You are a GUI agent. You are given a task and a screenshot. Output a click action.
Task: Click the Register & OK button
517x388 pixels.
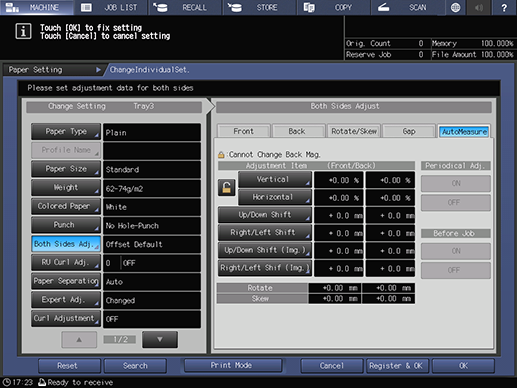pos(396,366)
